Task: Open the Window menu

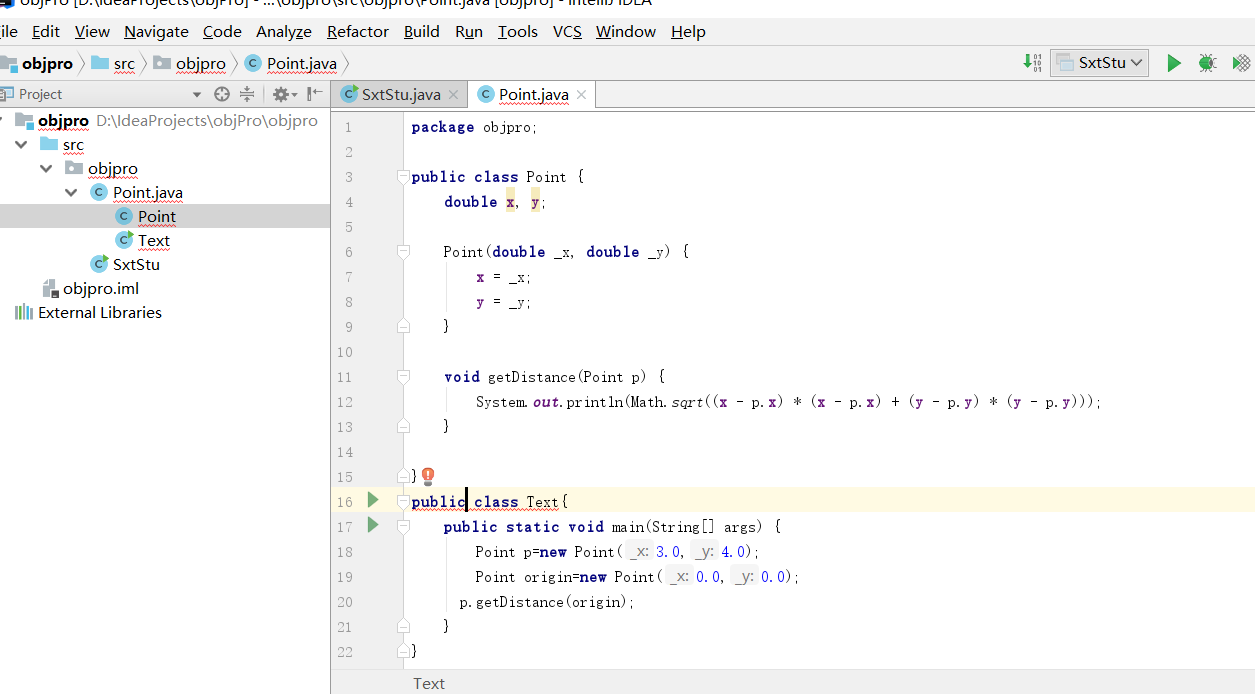Action: (626, 32)
